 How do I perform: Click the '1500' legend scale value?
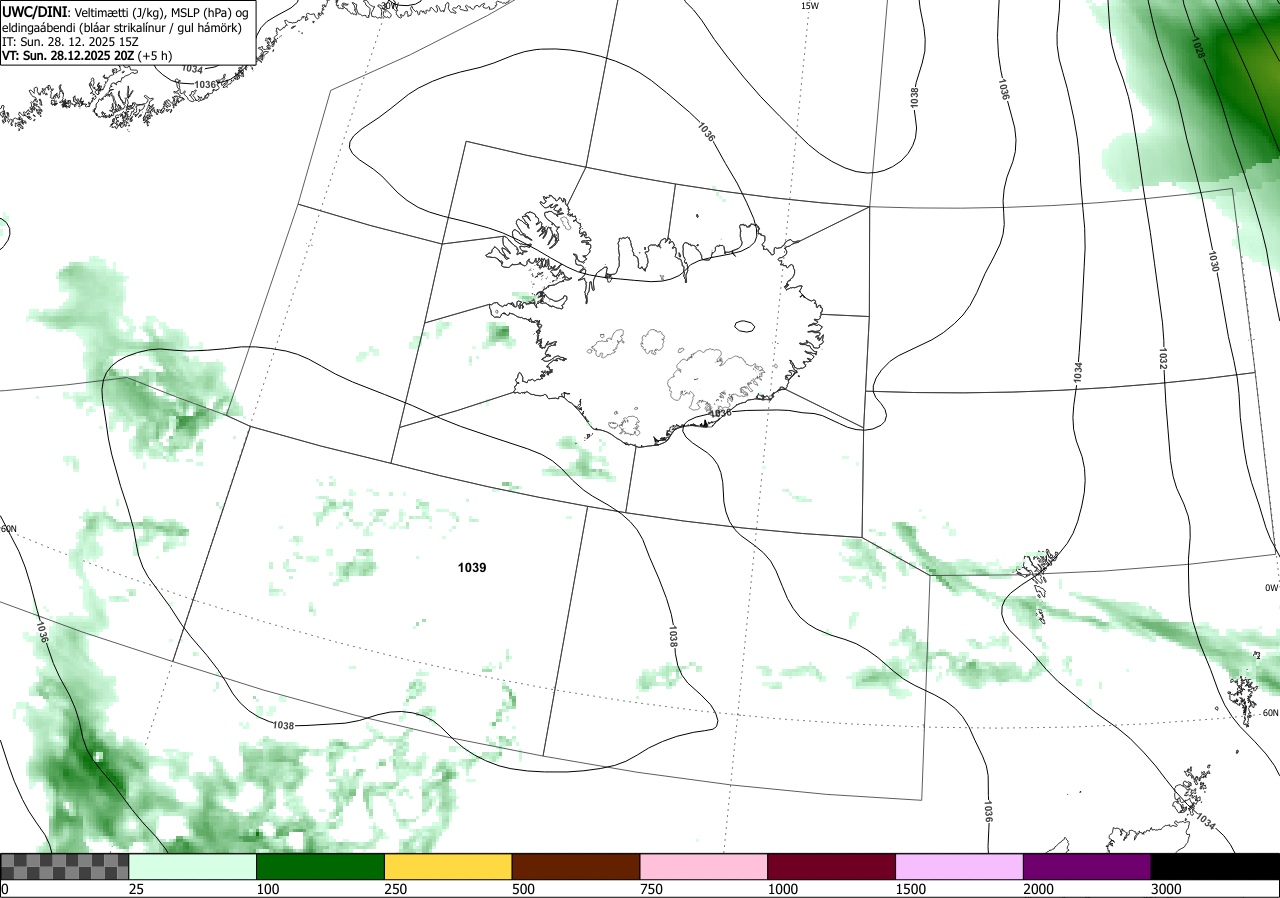click(x=911, y=889)
